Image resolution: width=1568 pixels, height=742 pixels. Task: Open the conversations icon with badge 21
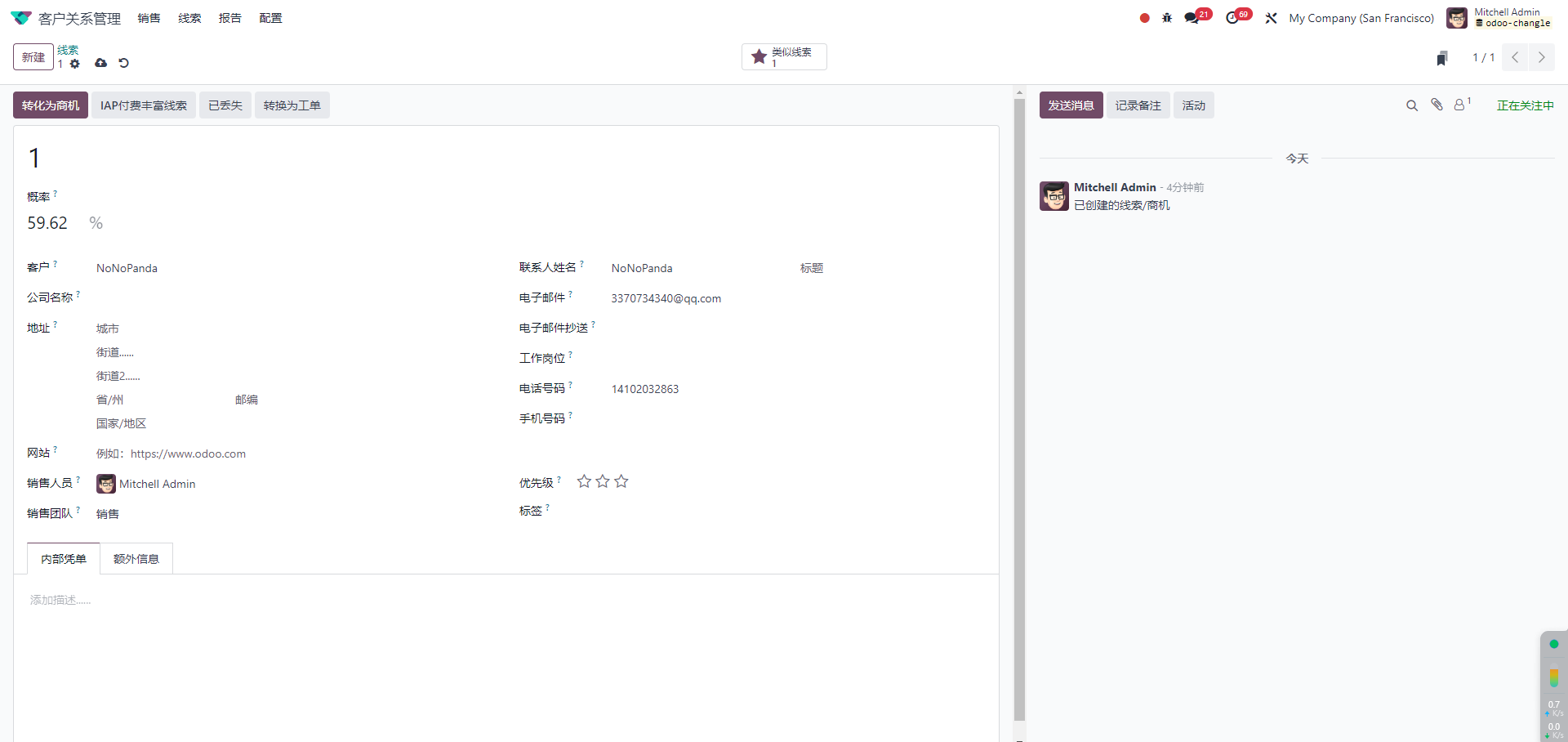[1192, 18]
